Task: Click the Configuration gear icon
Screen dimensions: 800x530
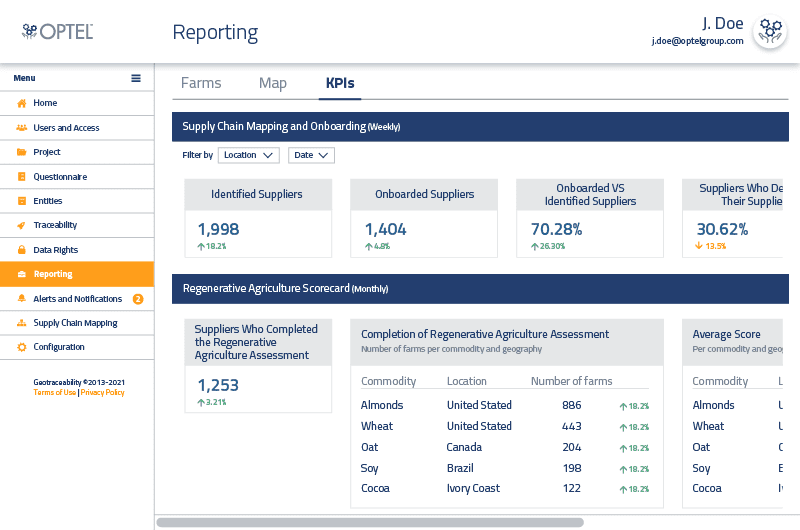Action: tap(21, 347)
